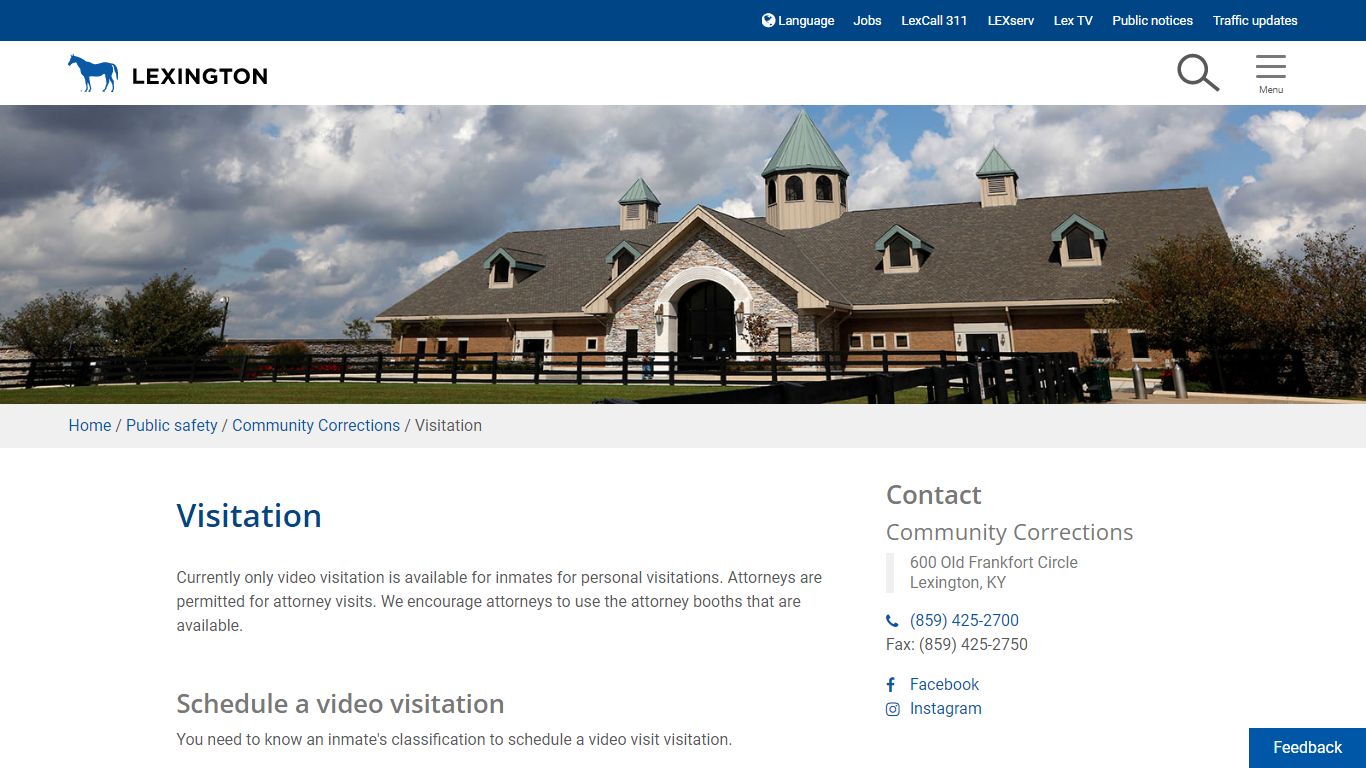This screenshot has width=1366, height=768.
Task: Click the building banner image
Action: 683,254
